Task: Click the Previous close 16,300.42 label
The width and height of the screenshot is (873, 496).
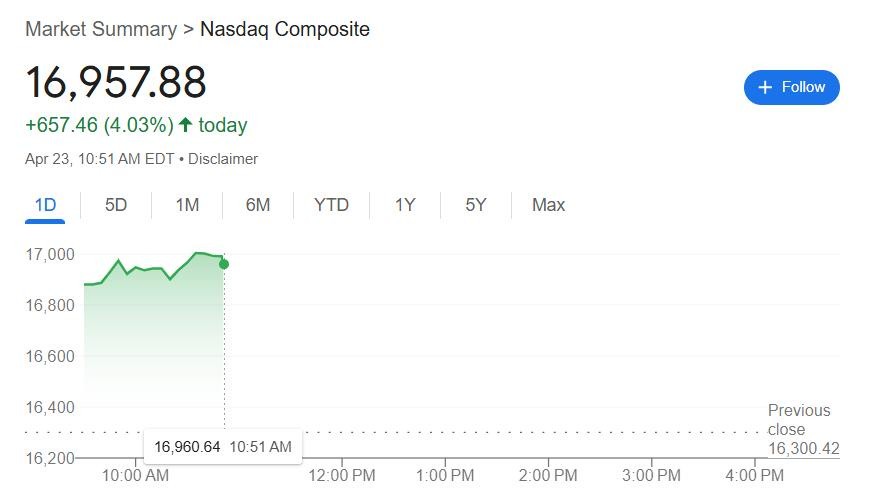Action: (803, 429)
